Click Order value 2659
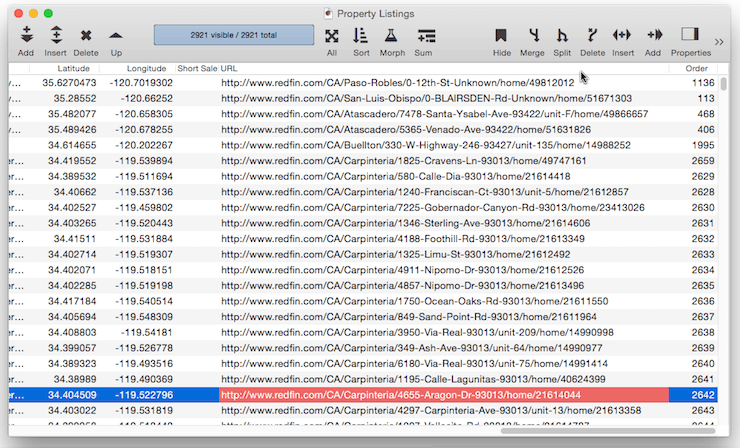The width and height of the screenshot is (740, 448). tap(703, 161)
